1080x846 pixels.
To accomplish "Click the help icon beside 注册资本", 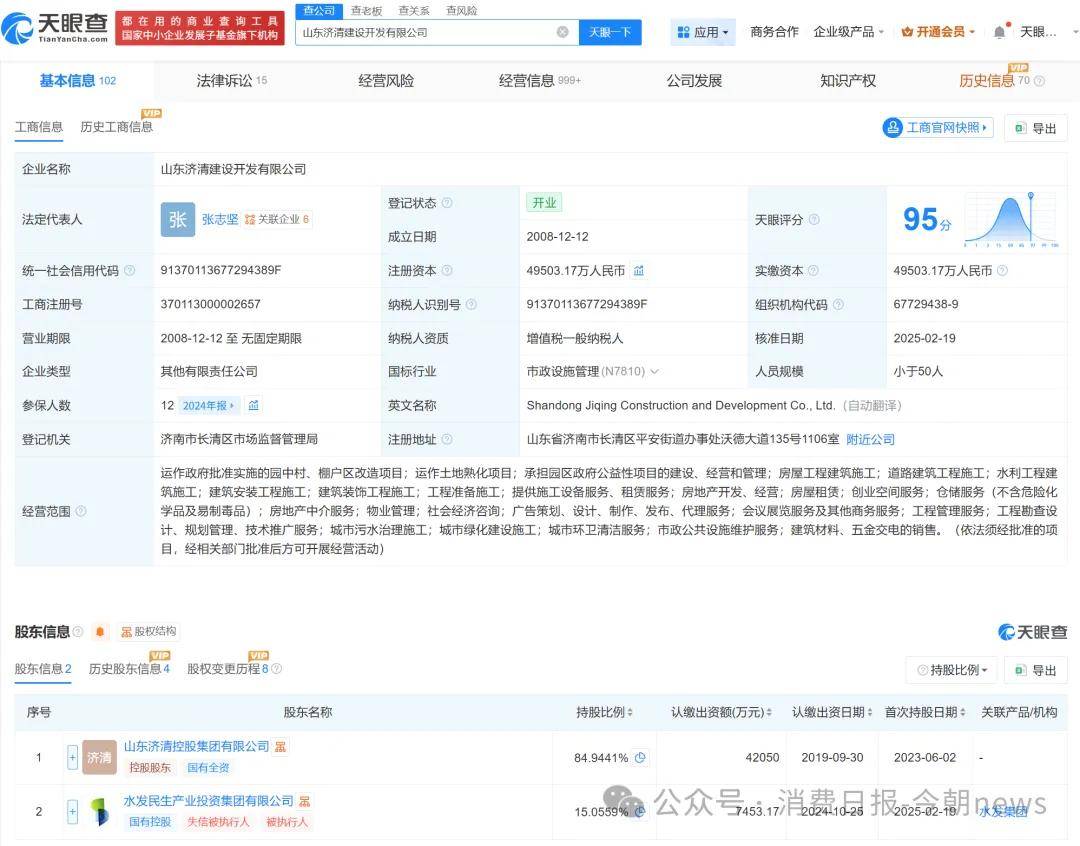I will 447,270.
